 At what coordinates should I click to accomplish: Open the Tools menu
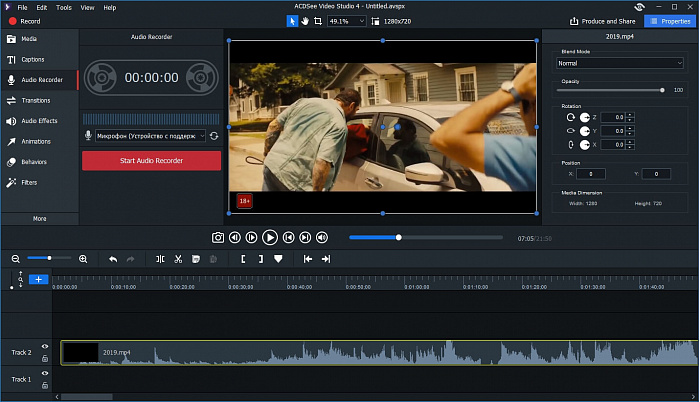pyautogui.click(x=64, y=8)
